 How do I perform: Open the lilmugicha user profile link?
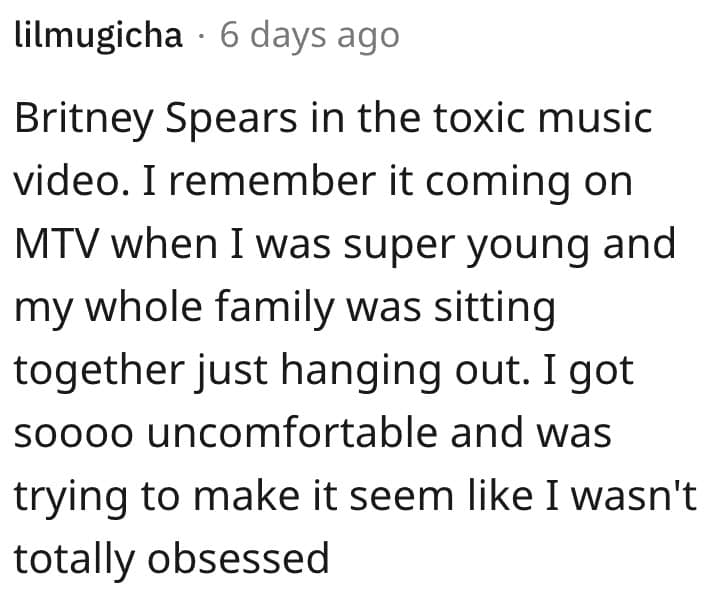(98, 36)
